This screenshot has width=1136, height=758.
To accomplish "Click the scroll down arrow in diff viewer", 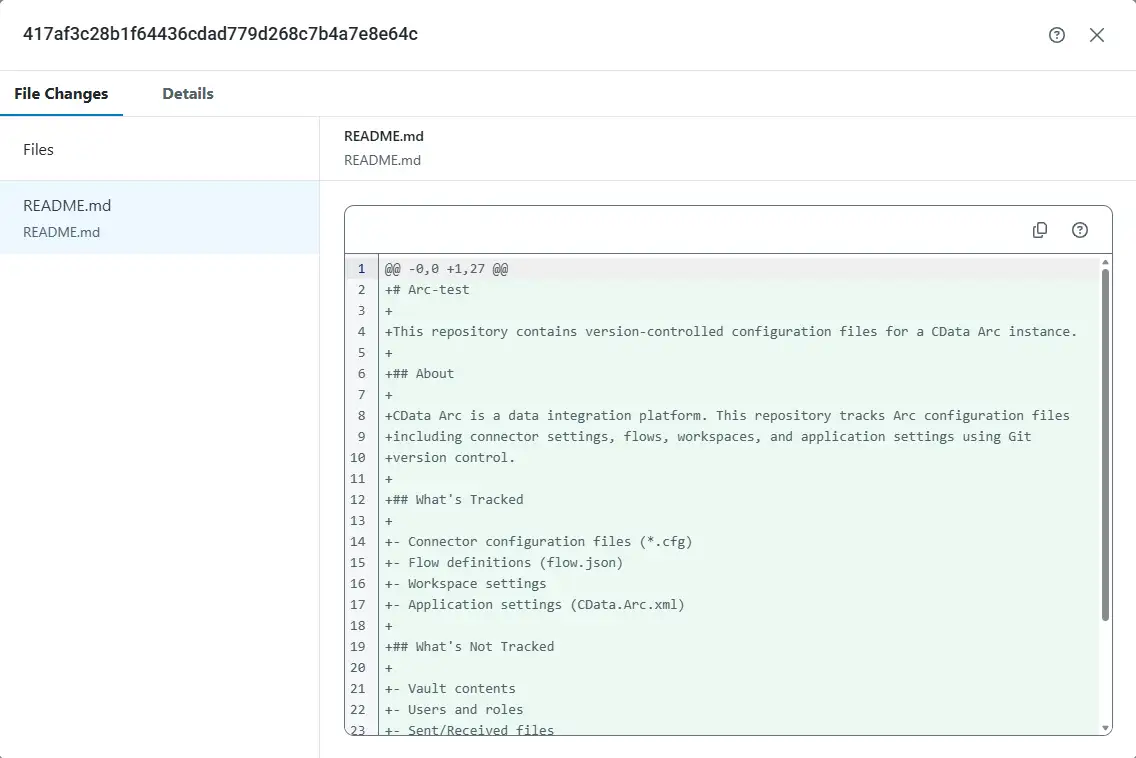I will (x=1105, y=728).
